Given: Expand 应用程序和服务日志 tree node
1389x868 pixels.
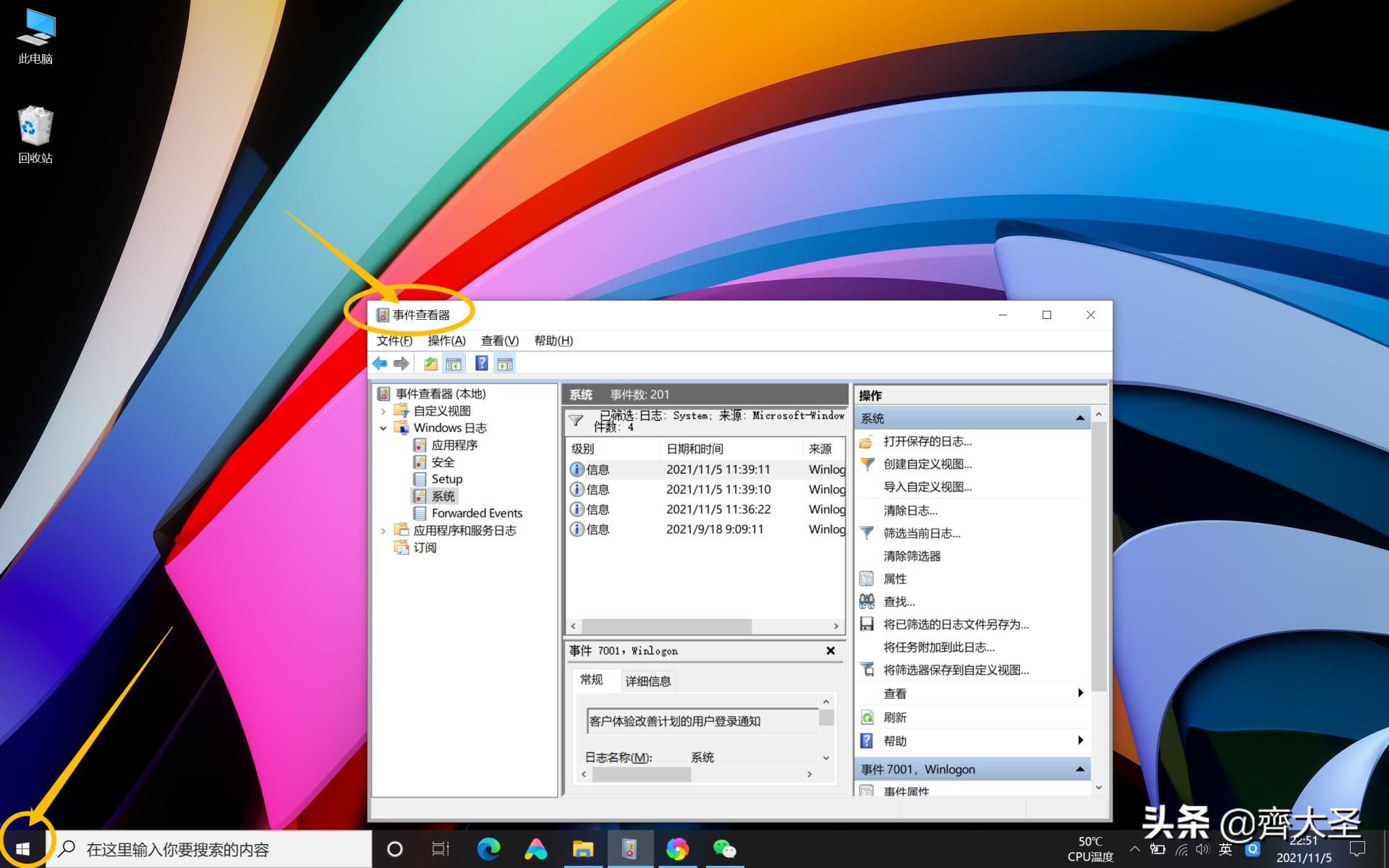Looking at the screenshot, I should (383, 531).
